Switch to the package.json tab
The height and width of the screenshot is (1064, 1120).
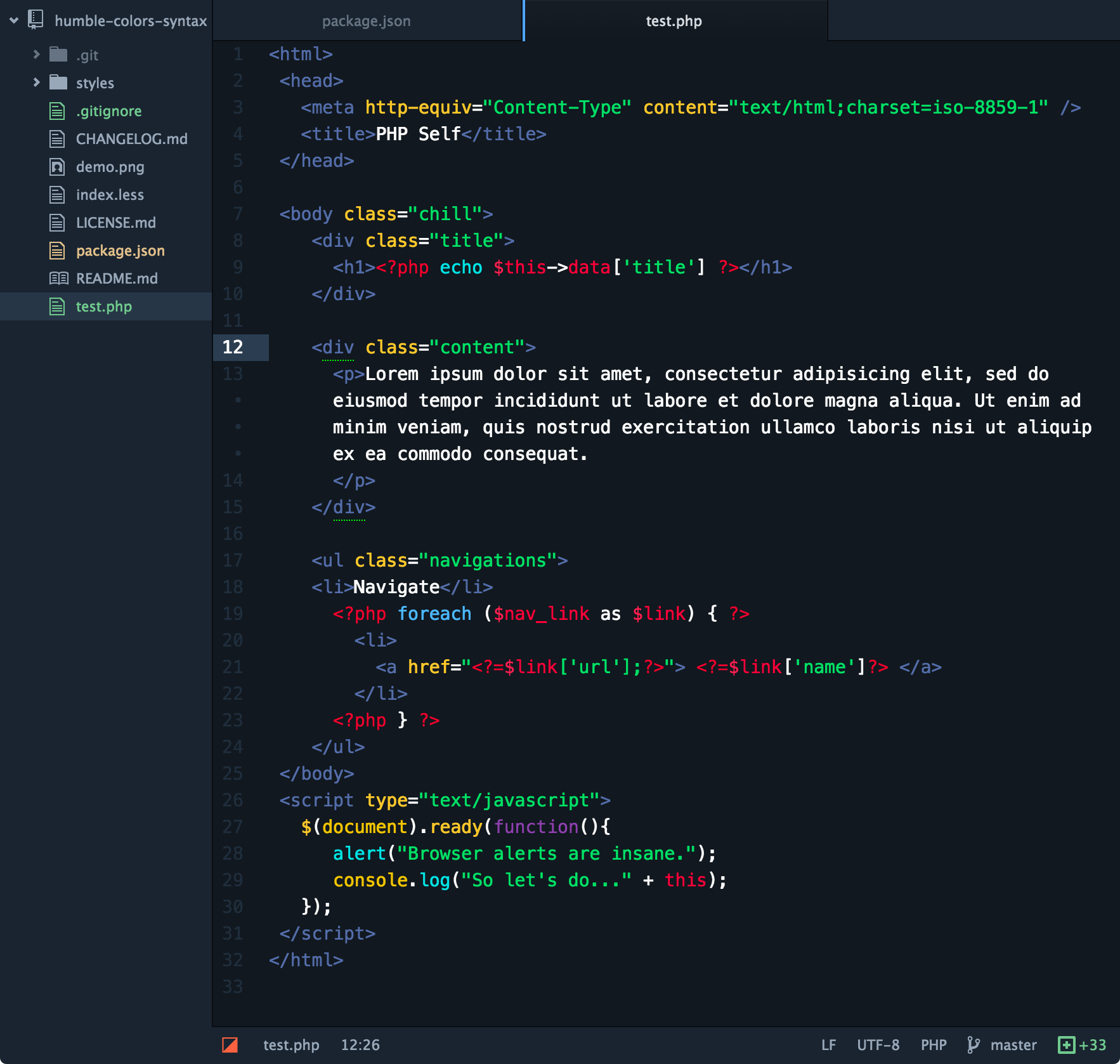coord(367,20)
